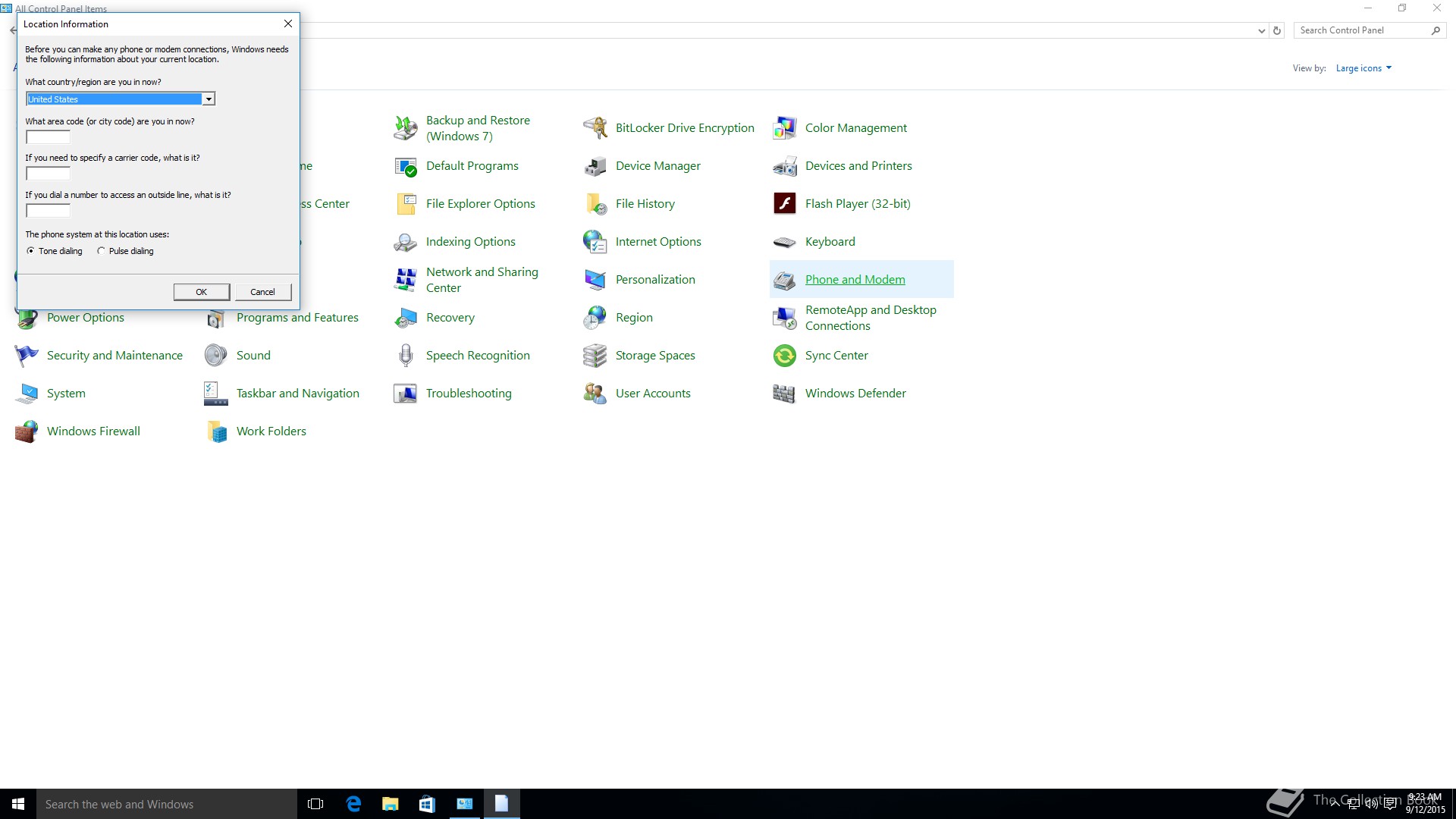Open the Recovery icon
1456x819 pixels.
tap(406, 318)
